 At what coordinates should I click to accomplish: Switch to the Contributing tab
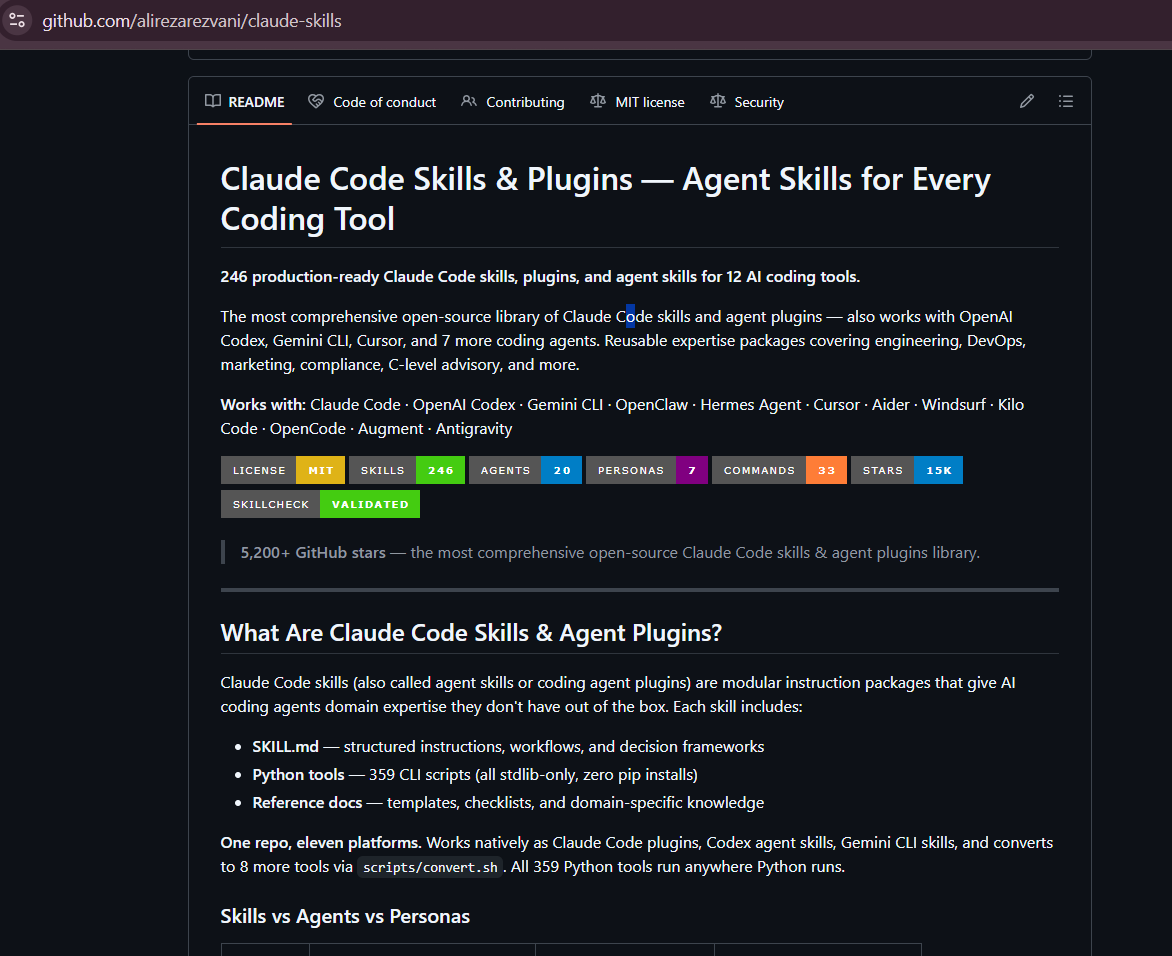click(x=513, y=102)
